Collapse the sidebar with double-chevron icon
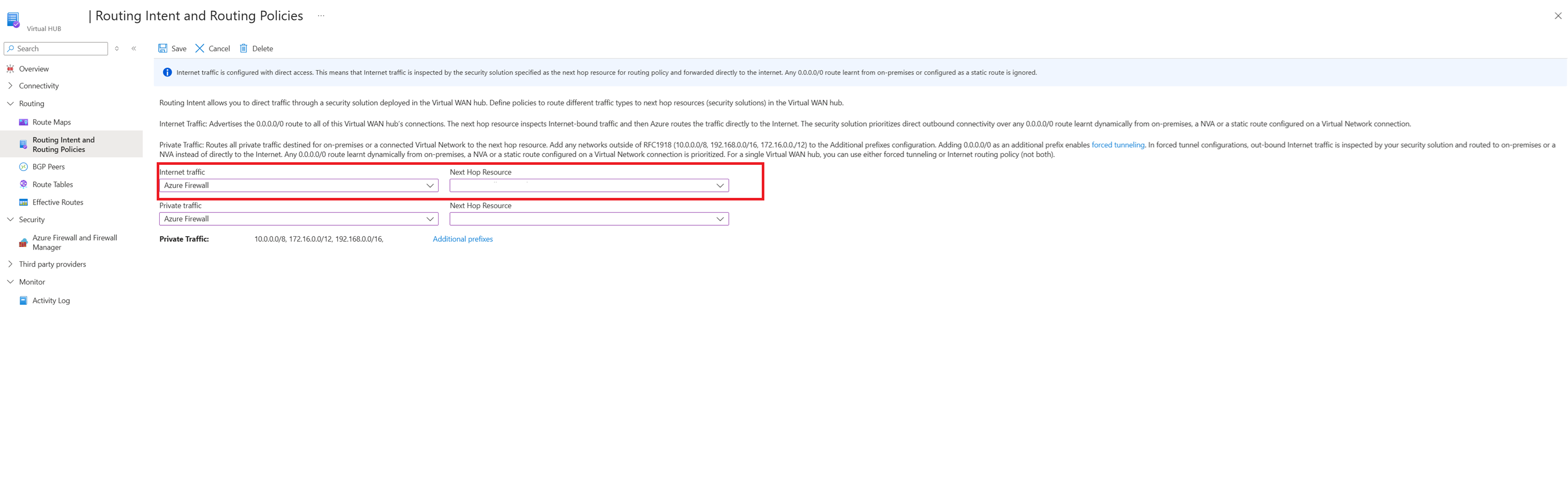The height and width of the screenshot is (496, 1568). tap(134, 49)
